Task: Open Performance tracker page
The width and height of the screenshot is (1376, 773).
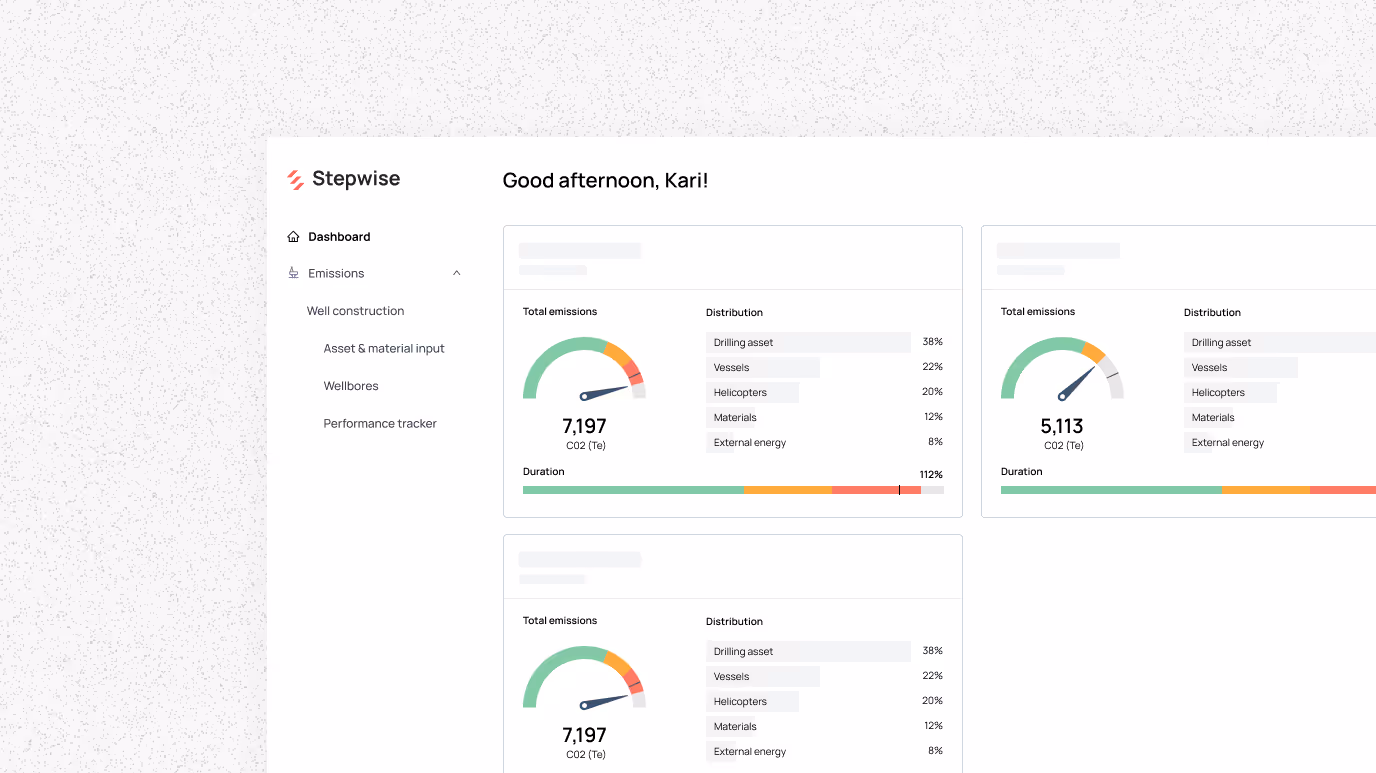Action: click(x=380, y=424)
